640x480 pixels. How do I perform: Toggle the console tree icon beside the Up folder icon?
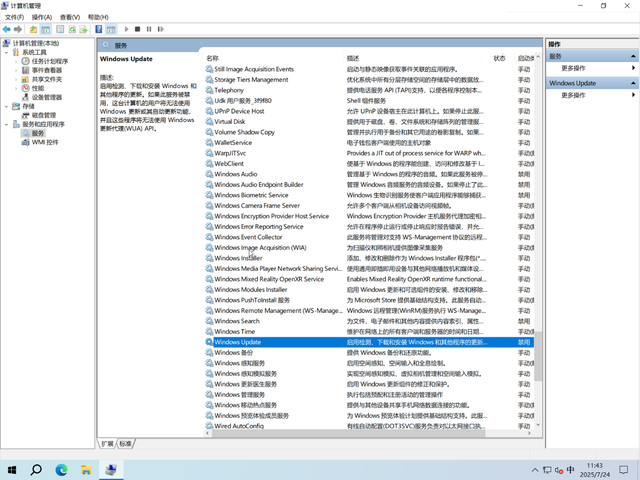coord(45,29)
